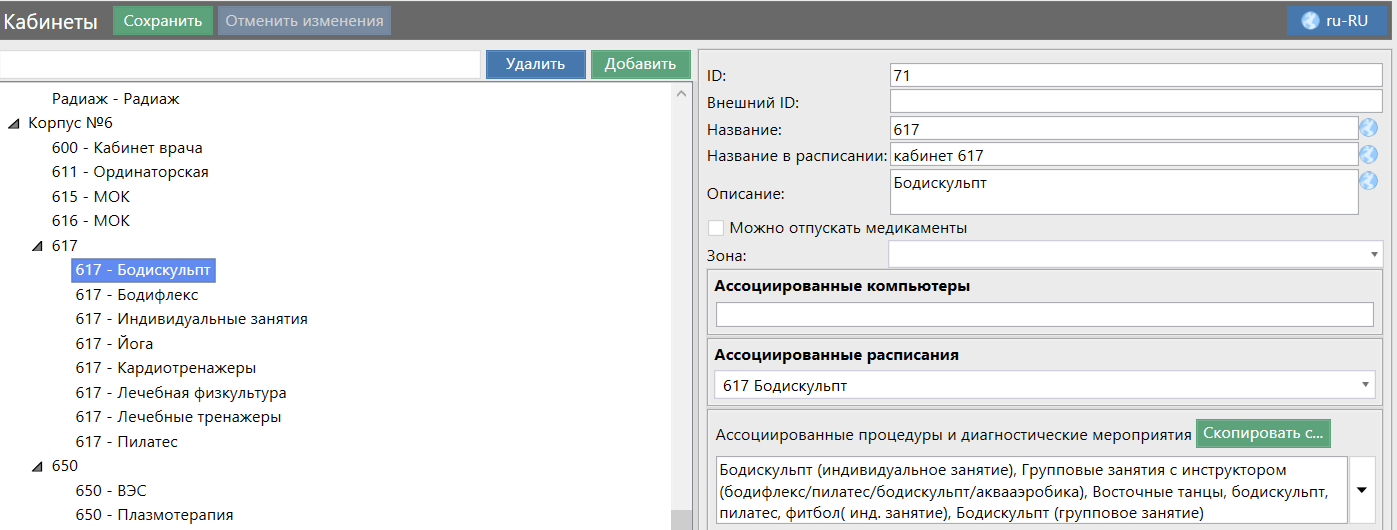Click the Сохранить button
This screenshot has height=530, width=1397.
pos(163,20)
